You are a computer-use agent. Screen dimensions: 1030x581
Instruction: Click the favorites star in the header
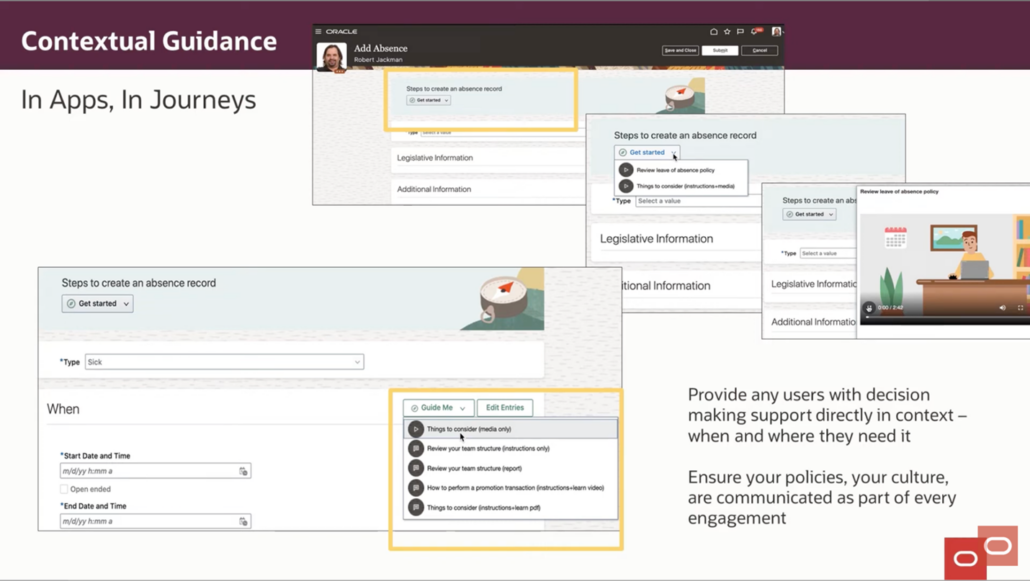click(727, 31)
